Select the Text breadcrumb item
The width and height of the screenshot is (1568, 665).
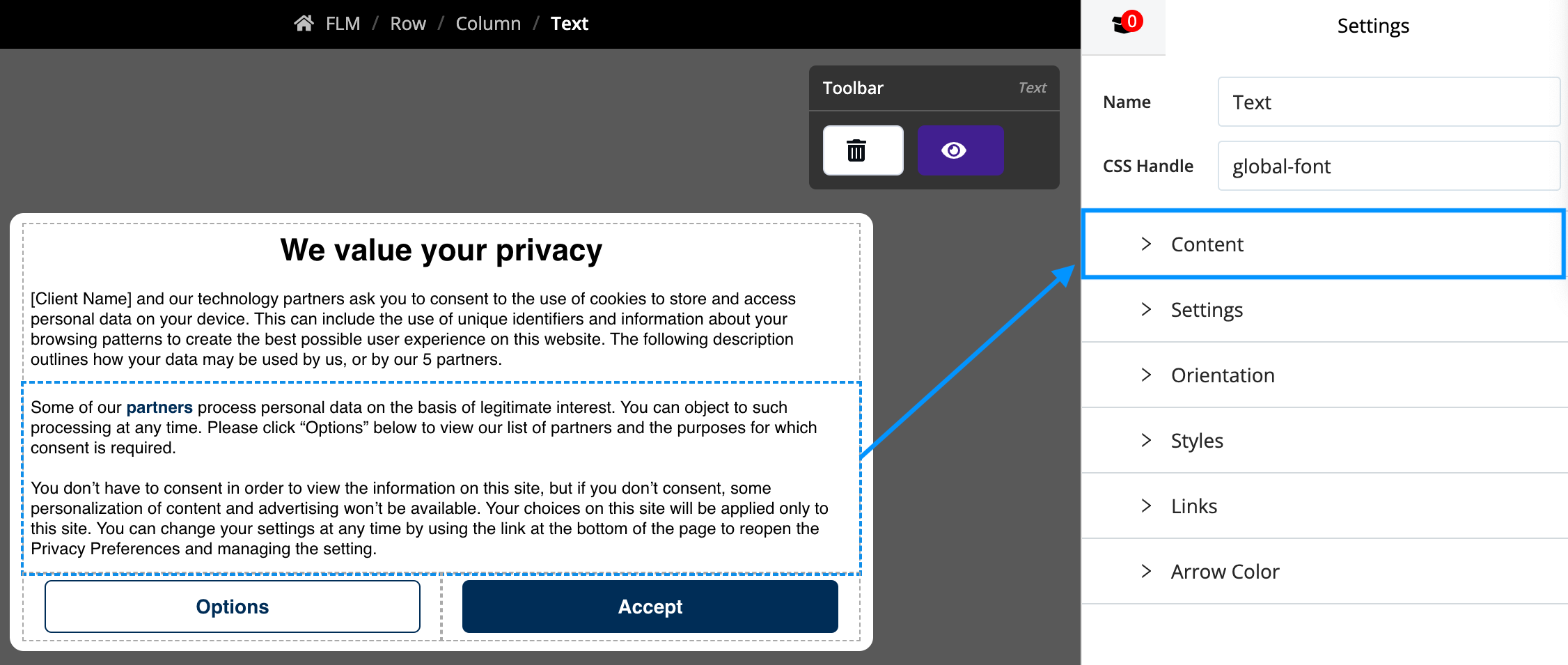coord(570,24)
